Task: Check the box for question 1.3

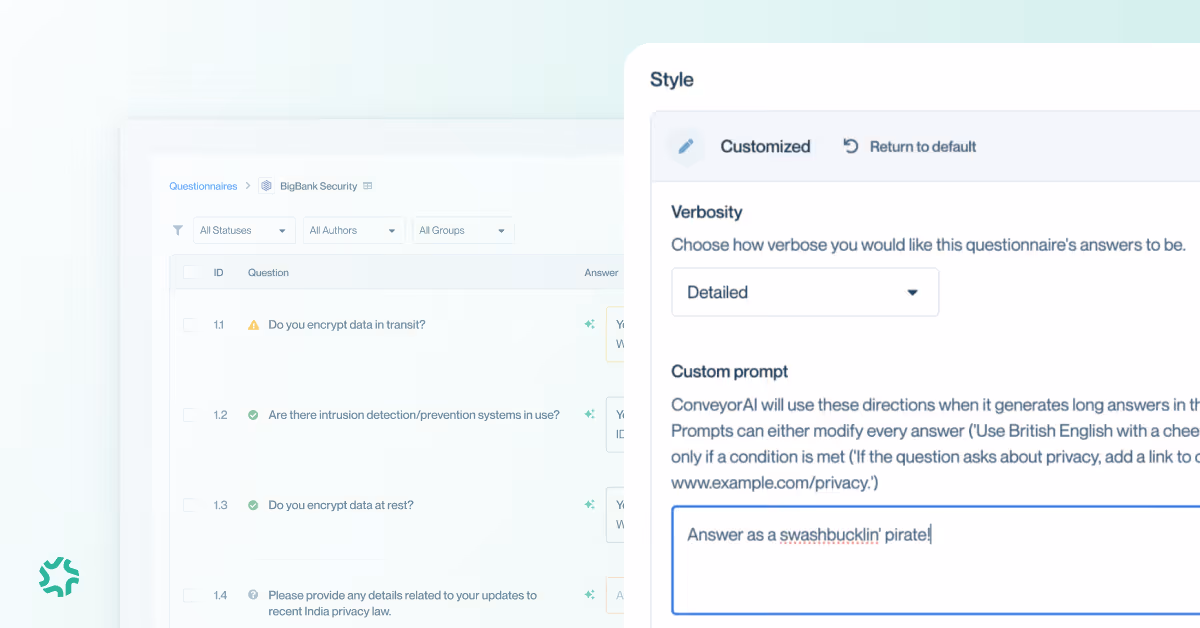Action: 190,505
